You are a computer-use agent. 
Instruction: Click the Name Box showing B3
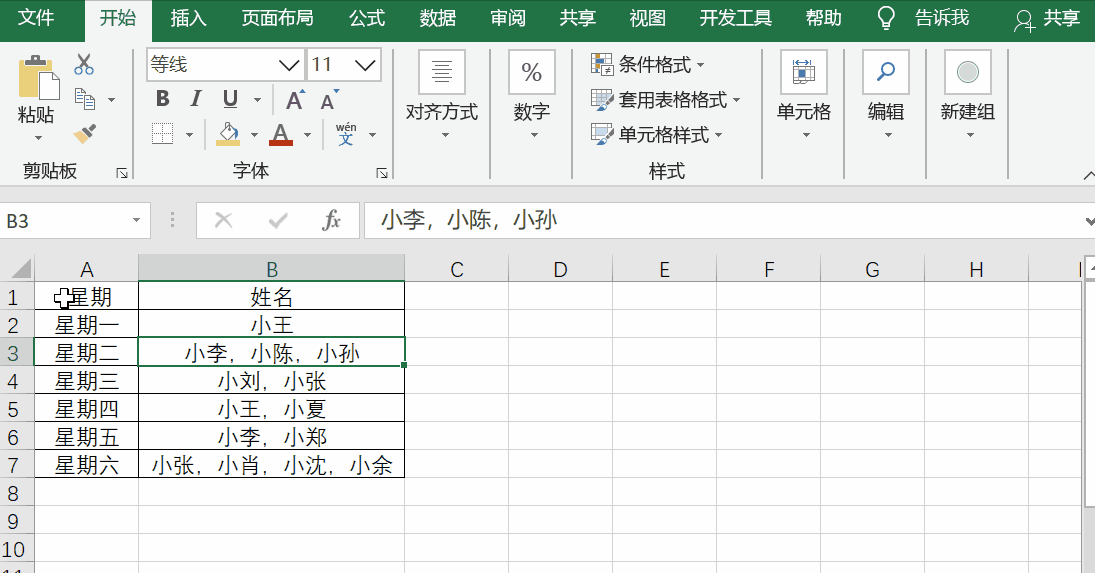pyautogui.click(x=65, y=221)
